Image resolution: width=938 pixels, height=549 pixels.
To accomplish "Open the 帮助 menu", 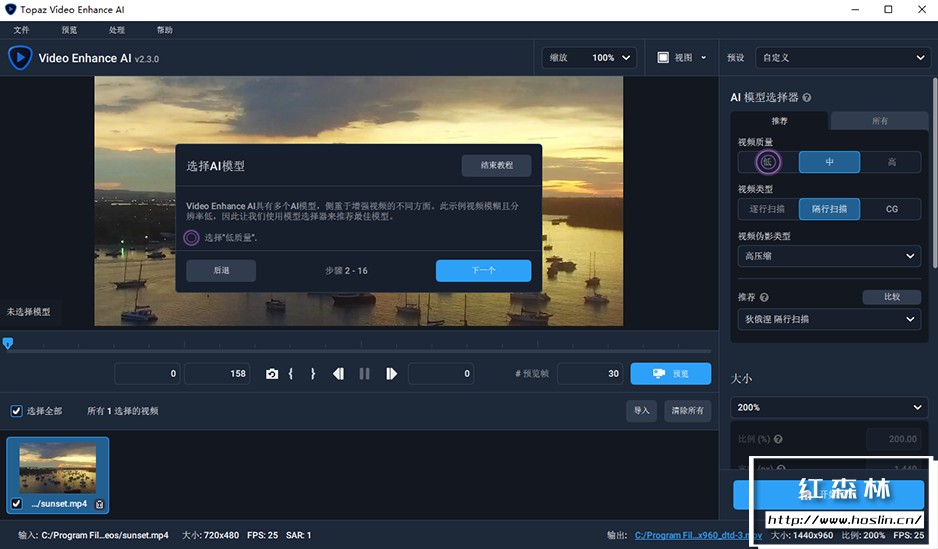I will click(165, 30).
